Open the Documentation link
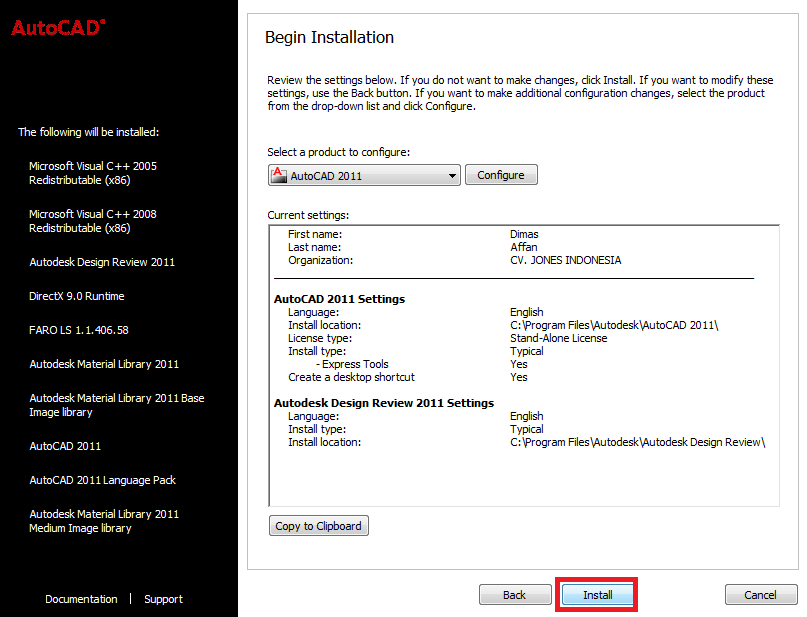This screenshot has height=617, width=807. (81, 599)
